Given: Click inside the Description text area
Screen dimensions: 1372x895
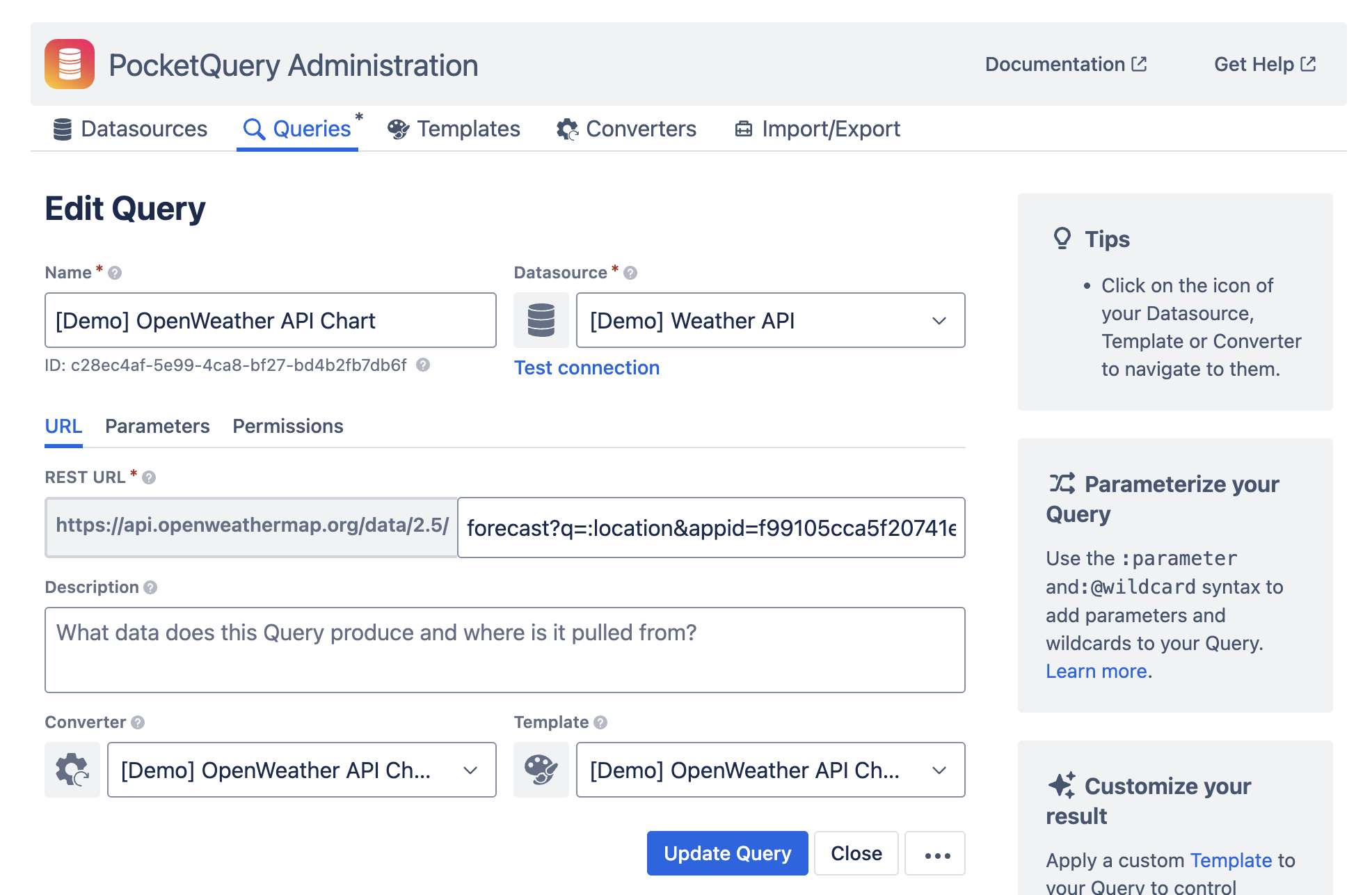Looking at the screenshot, I should click(x=504, y=649).
